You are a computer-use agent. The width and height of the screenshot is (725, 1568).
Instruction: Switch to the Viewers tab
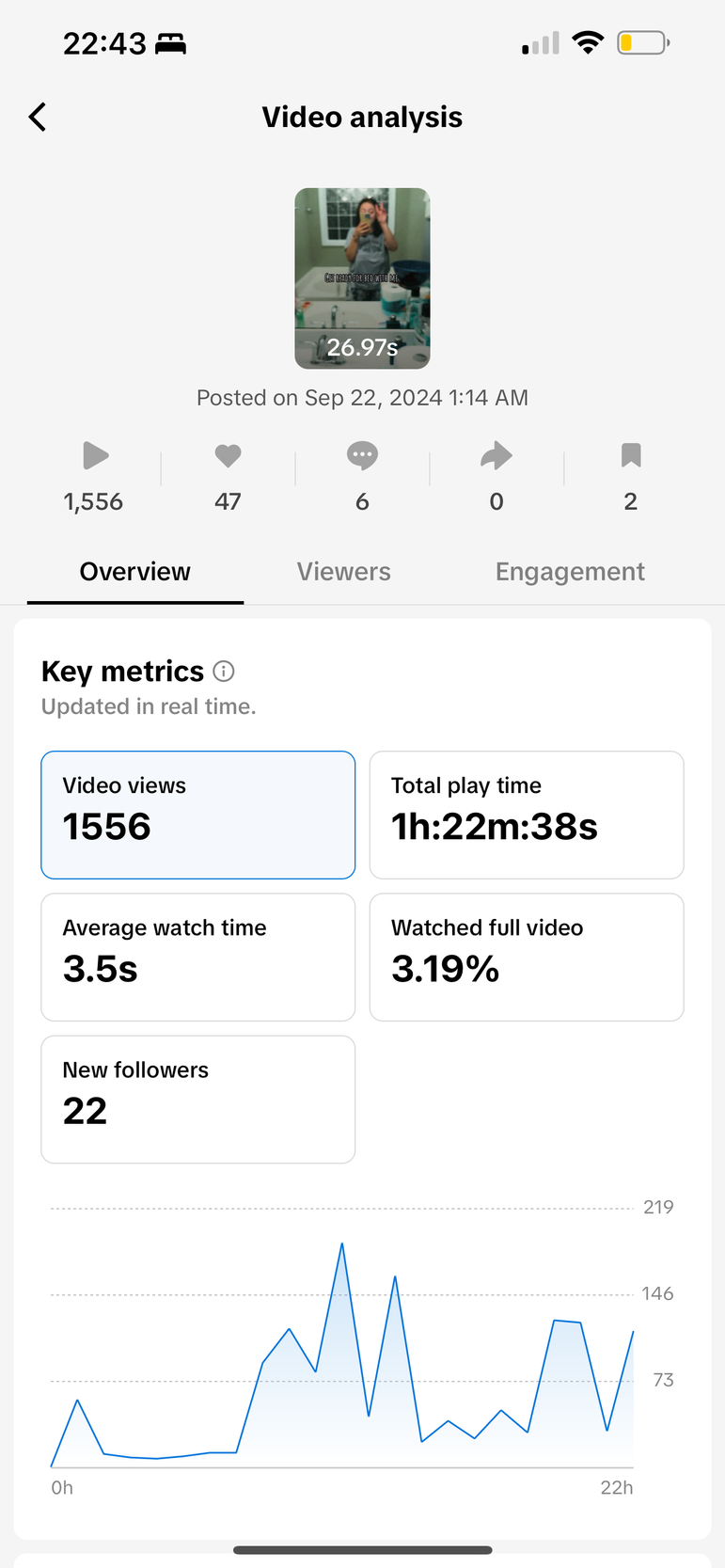343,572
